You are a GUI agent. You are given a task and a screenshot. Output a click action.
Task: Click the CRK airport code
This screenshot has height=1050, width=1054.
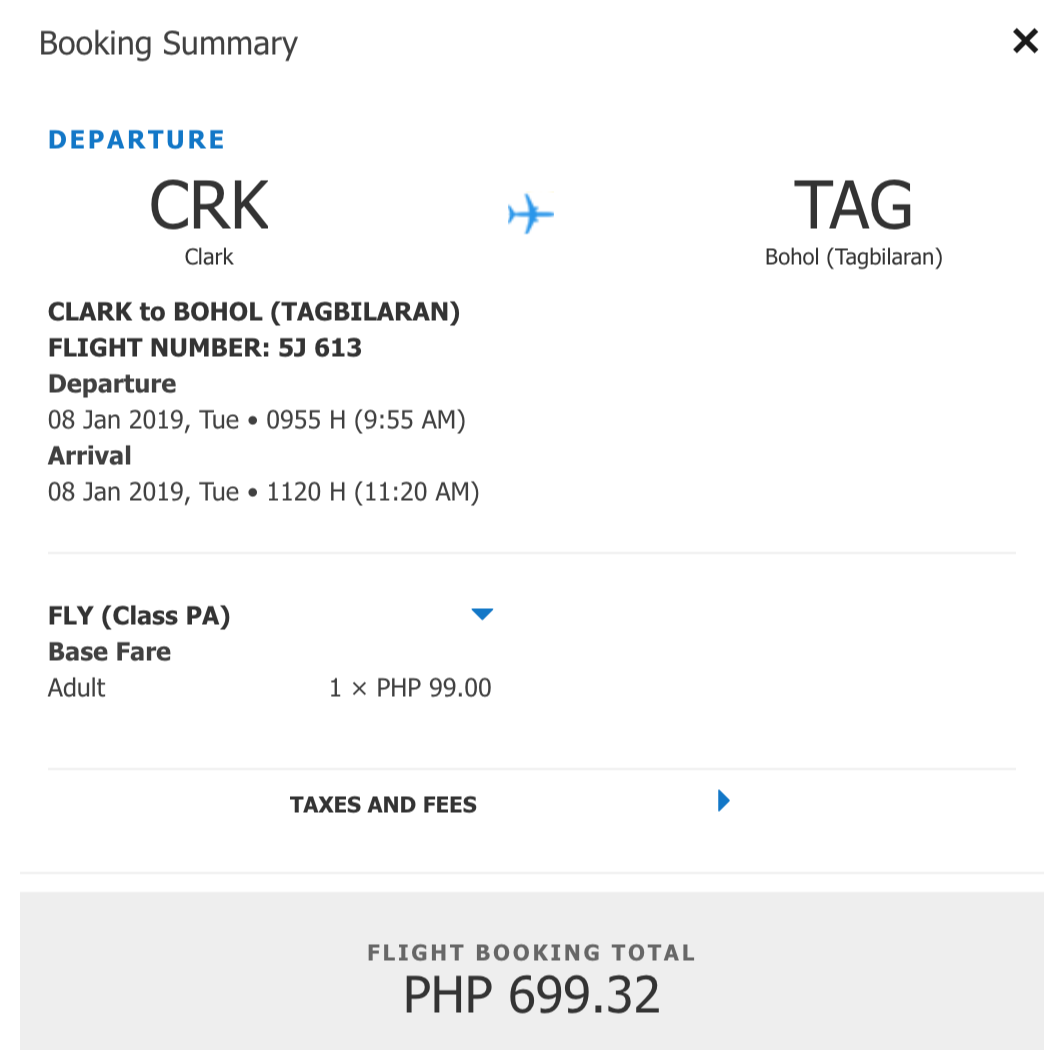(x=209, y=205)
